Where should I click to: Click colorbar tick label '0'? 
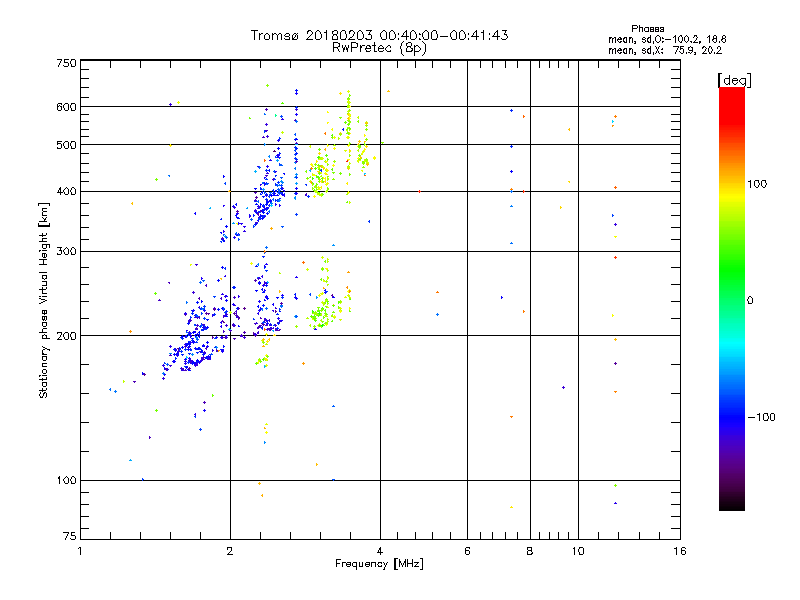coord(750,301)
